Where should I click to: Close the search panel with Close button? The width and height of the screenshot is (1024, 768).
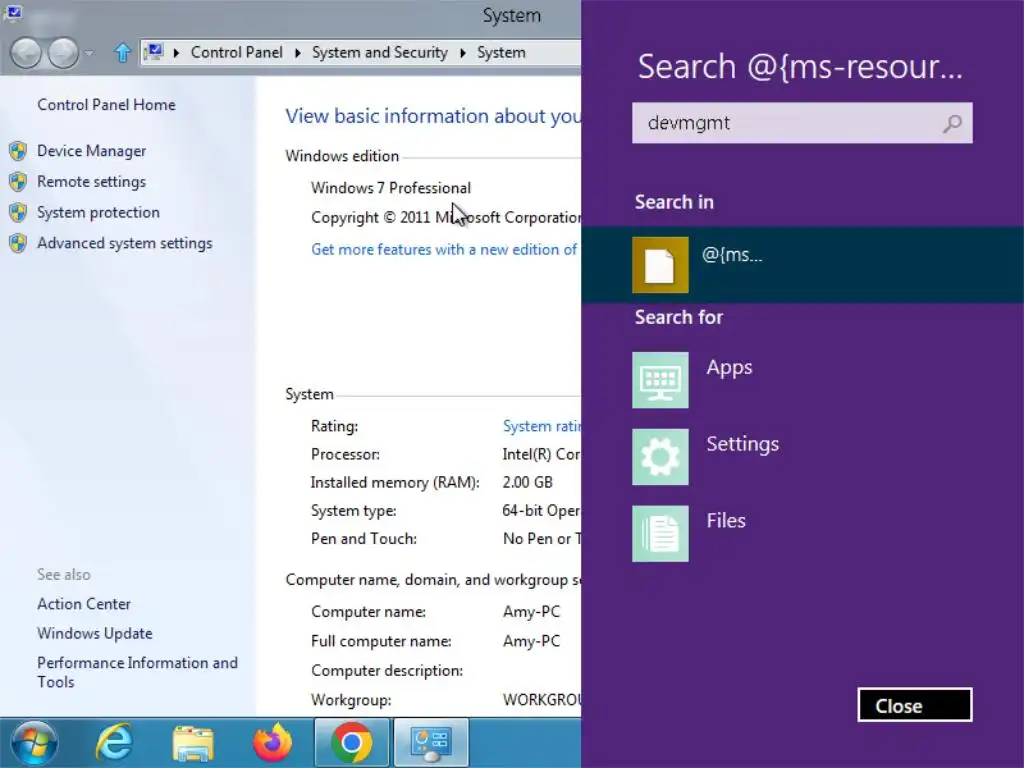[914, 705]
